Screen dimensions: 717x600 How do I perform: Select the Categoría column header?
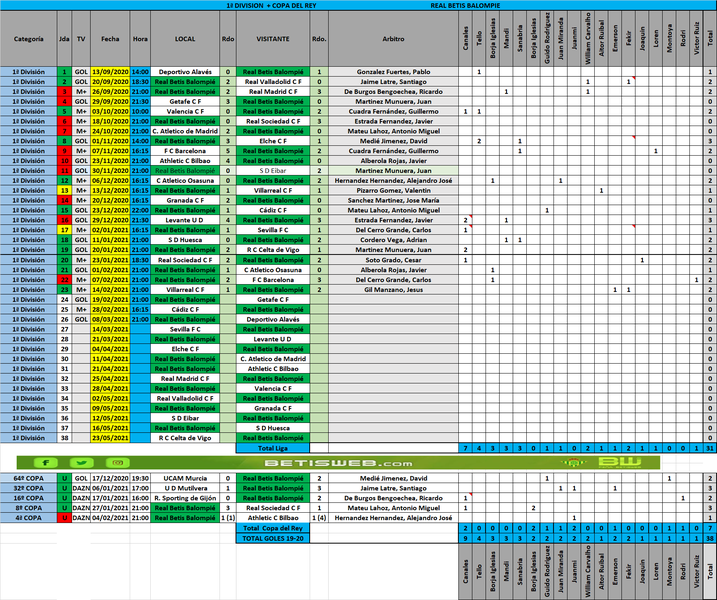tap(28, 39)
